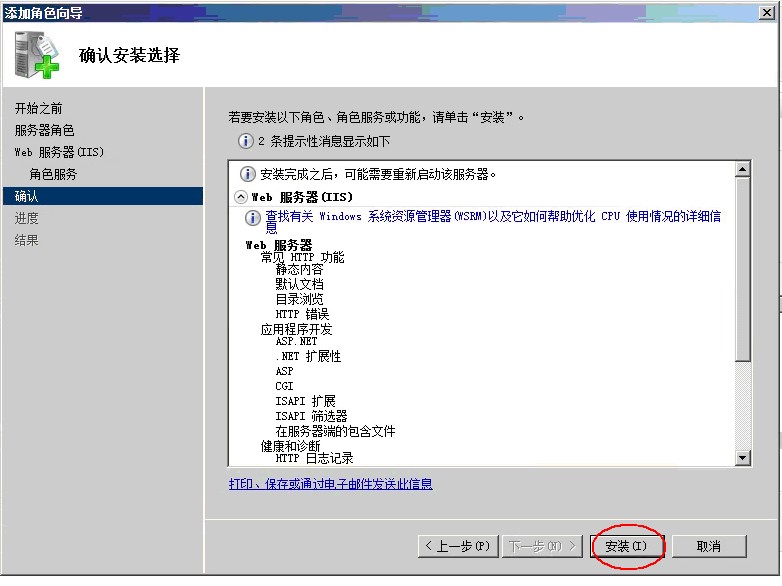Select 角色服务 step in sidebar
The width and height of the screenshot is (782, 586).
[x=53, y=174]
